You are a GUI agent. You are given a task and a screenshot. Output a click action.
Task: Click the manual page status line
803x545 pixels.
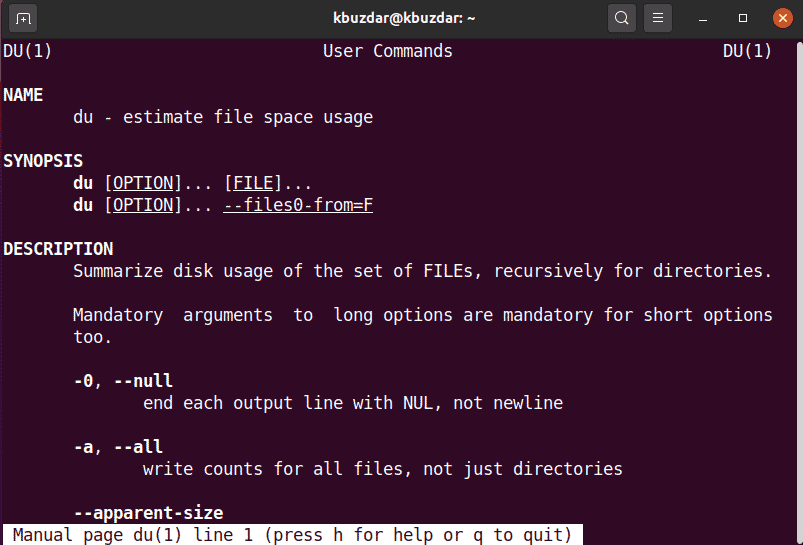point(292,535)
